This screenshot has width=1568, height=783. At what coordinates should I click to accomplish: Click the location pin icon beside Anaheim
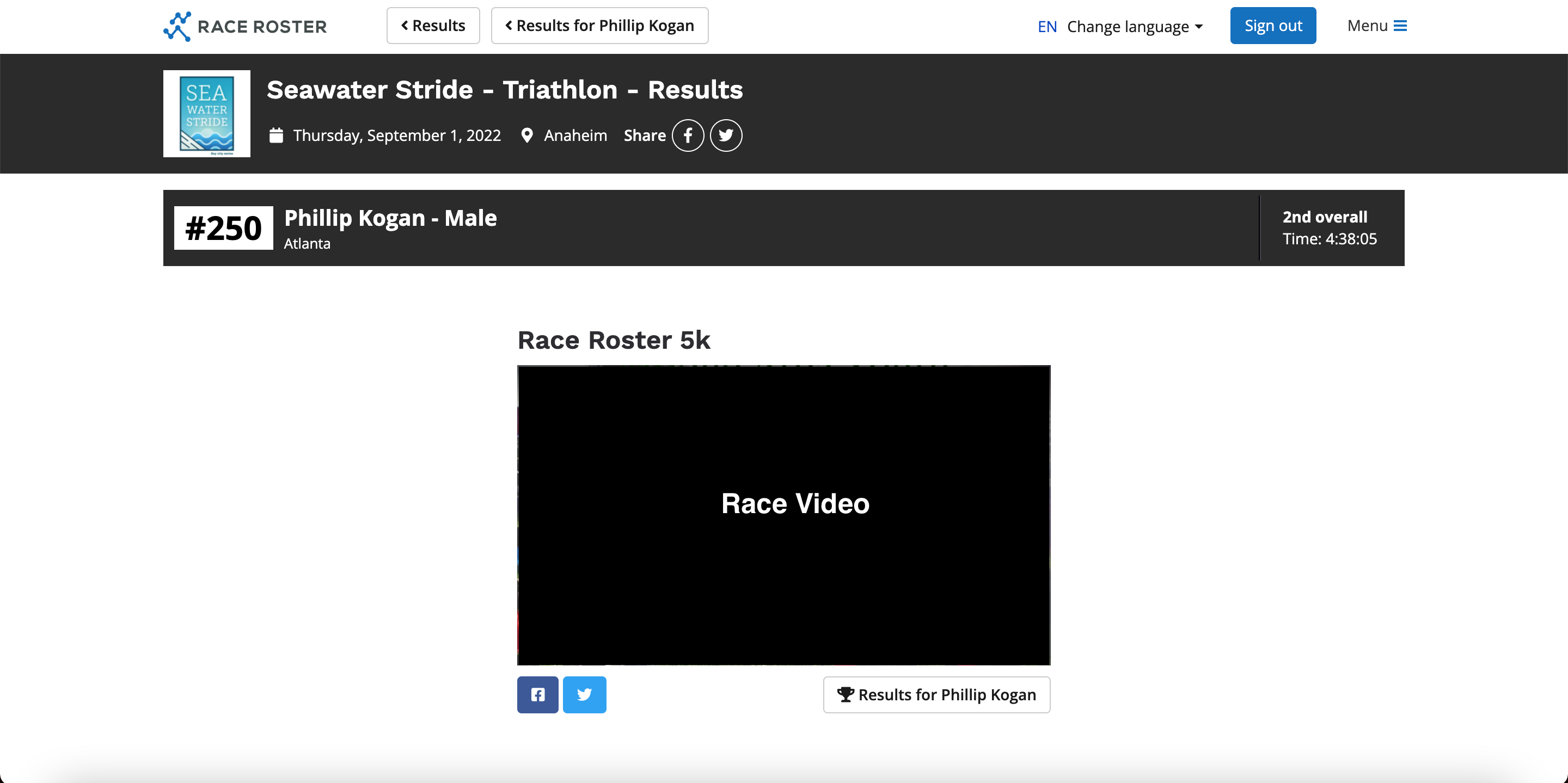527,135
